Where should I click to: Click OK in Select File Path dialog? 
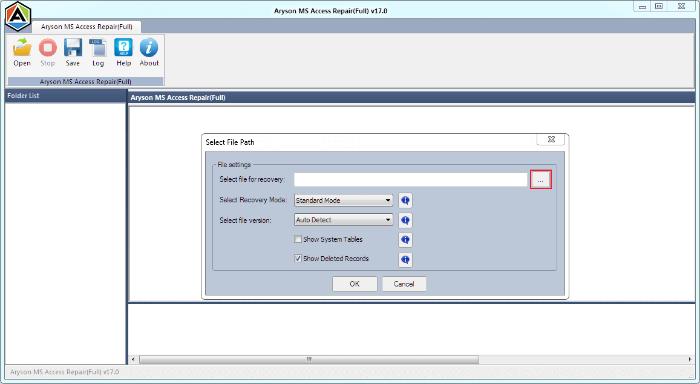(354, 284)
